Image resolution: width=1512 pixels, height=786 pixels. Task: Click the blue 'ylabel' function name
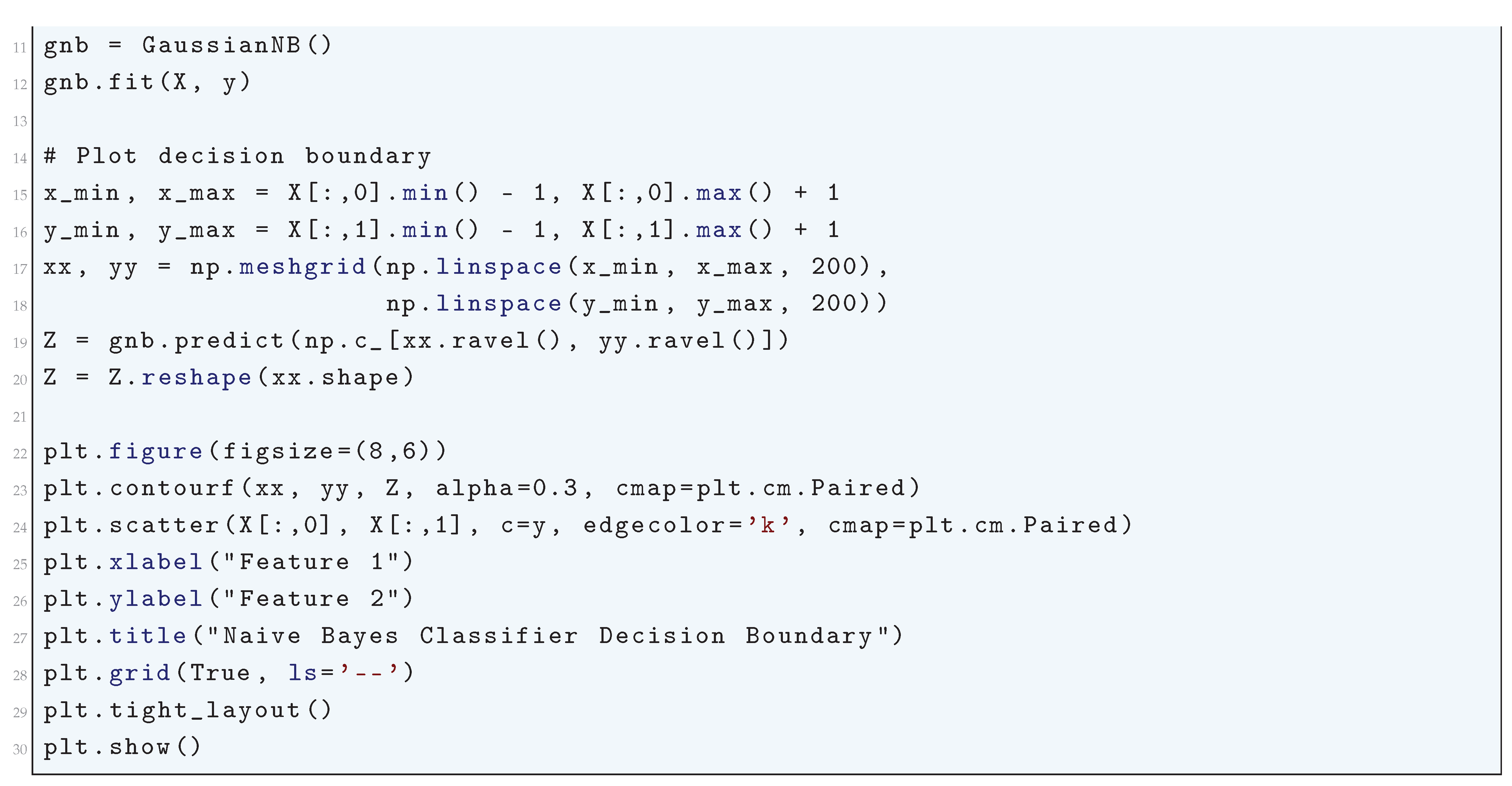155,599
